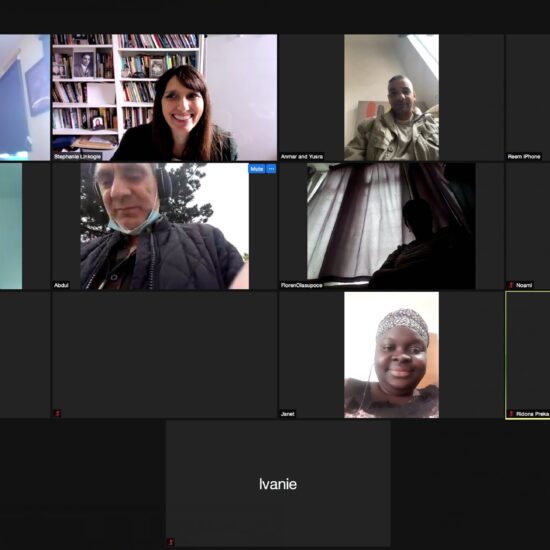Click the Reem iPhone name label
550x550 pixels.
tap(524, 156)
